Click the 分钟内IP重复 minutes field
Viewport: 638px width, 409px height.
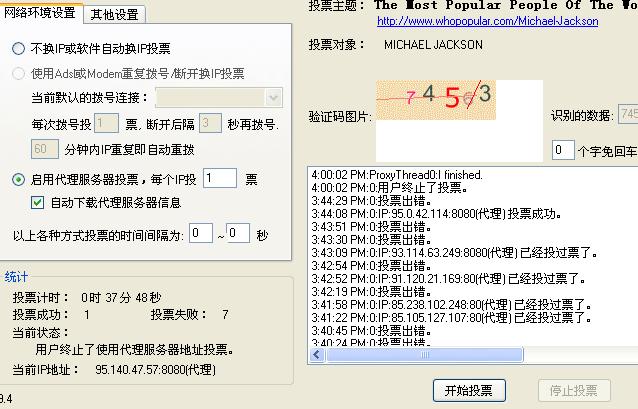point(44,148)
